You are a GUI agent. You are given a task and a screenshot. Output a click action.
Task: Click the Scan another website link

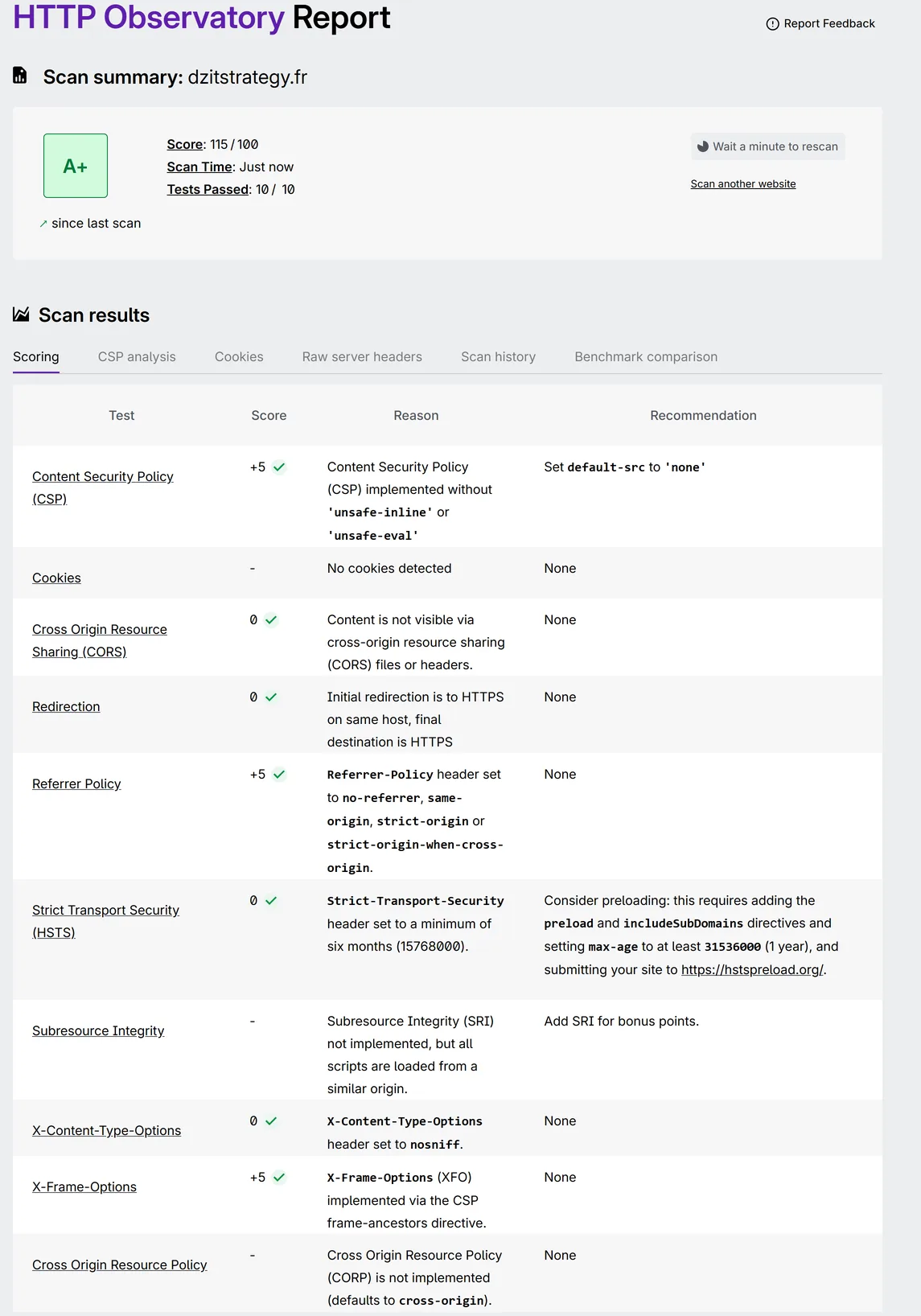point(743,184)
